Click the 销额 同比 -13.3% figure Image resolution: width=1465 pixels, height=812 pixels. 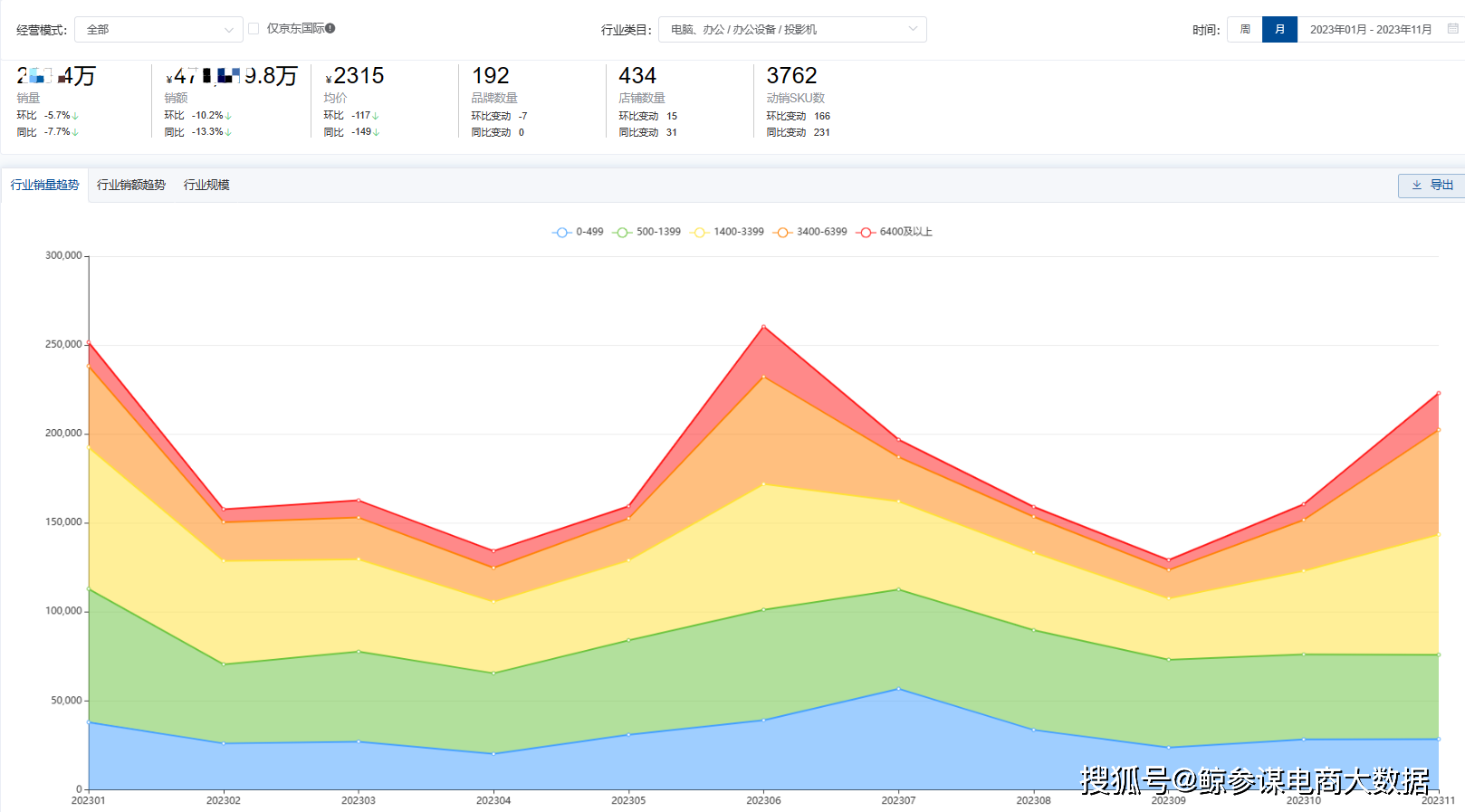[211, 132]
